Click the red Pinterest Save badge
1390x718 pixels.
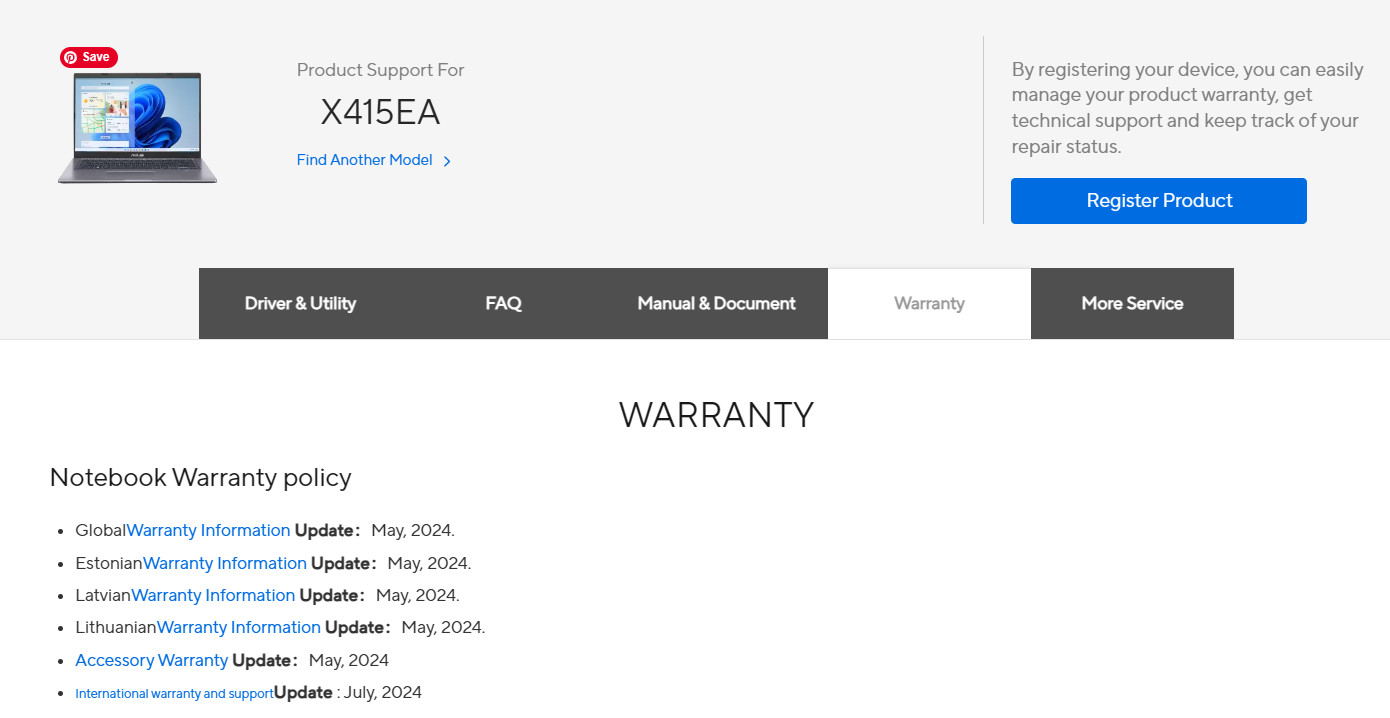pyautogui.click(x=89, y=57)
